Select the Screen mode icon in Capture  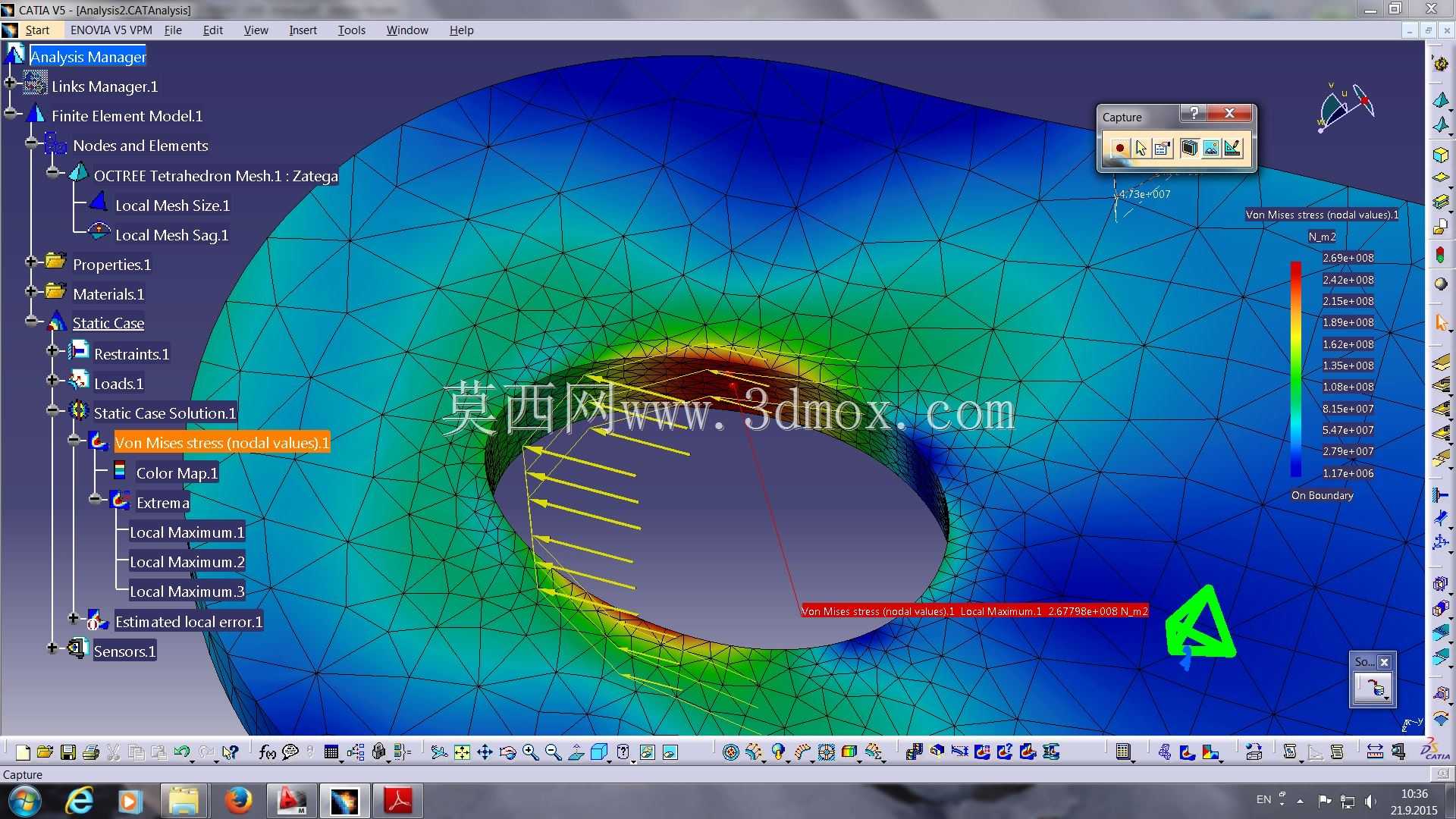pyautogui.click(x=1189, y=148)
